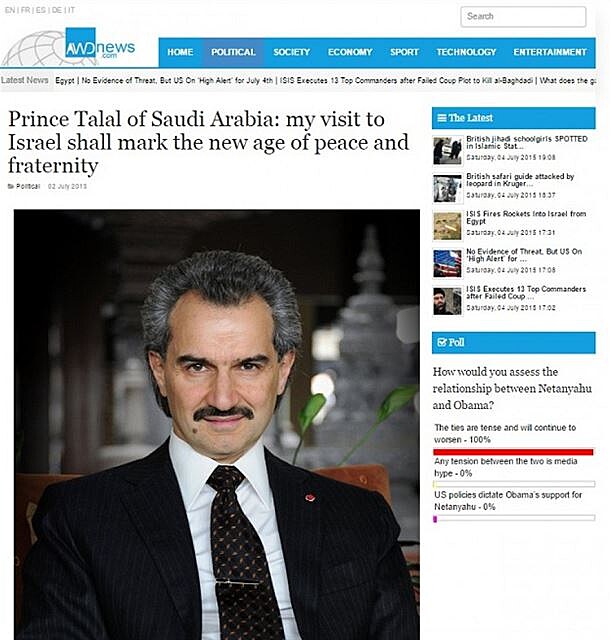Click the AWDnews logo
Screen dimensions: 611x640
tap(100, 44)
